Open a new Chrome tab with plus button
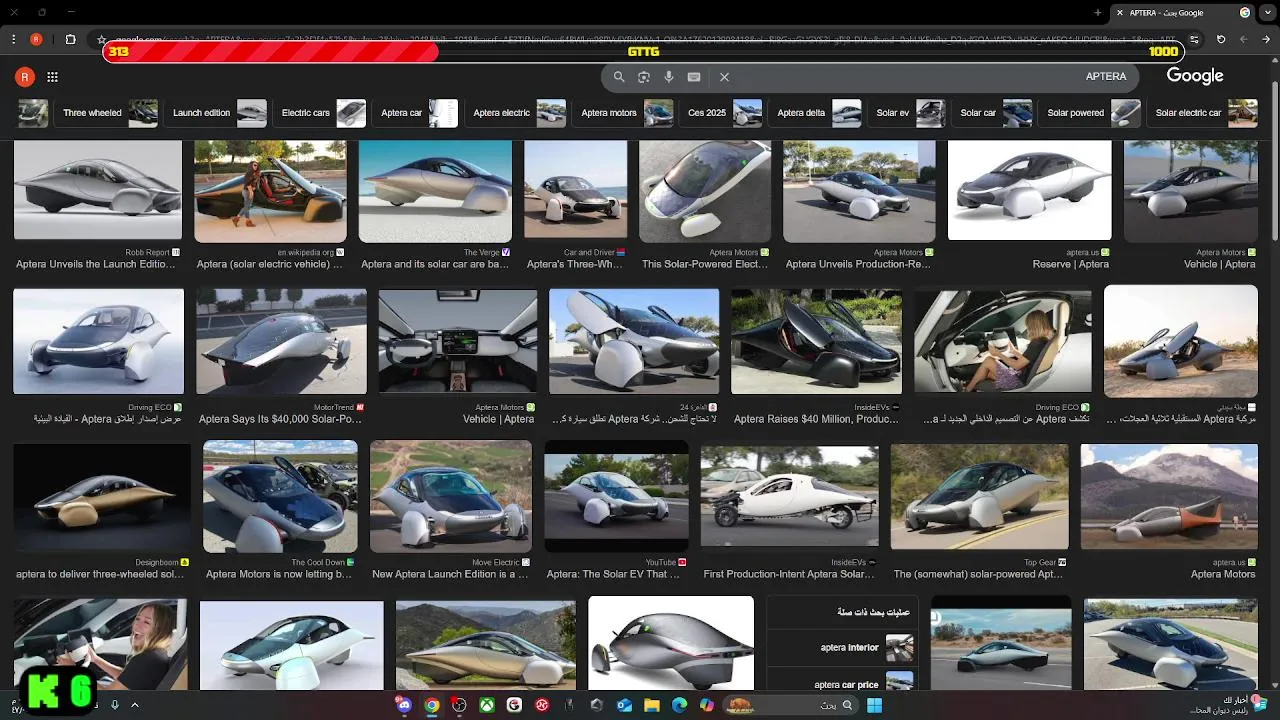The image size is (1280, 720). pos(1097,13)
